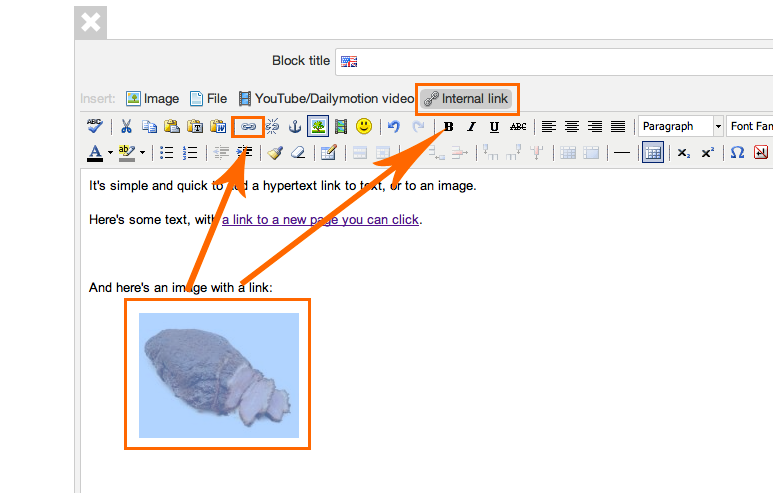Insert a numbered list
Image resolution: width=773 pixels, height=493 pixels.
click(x=190, y=153)
